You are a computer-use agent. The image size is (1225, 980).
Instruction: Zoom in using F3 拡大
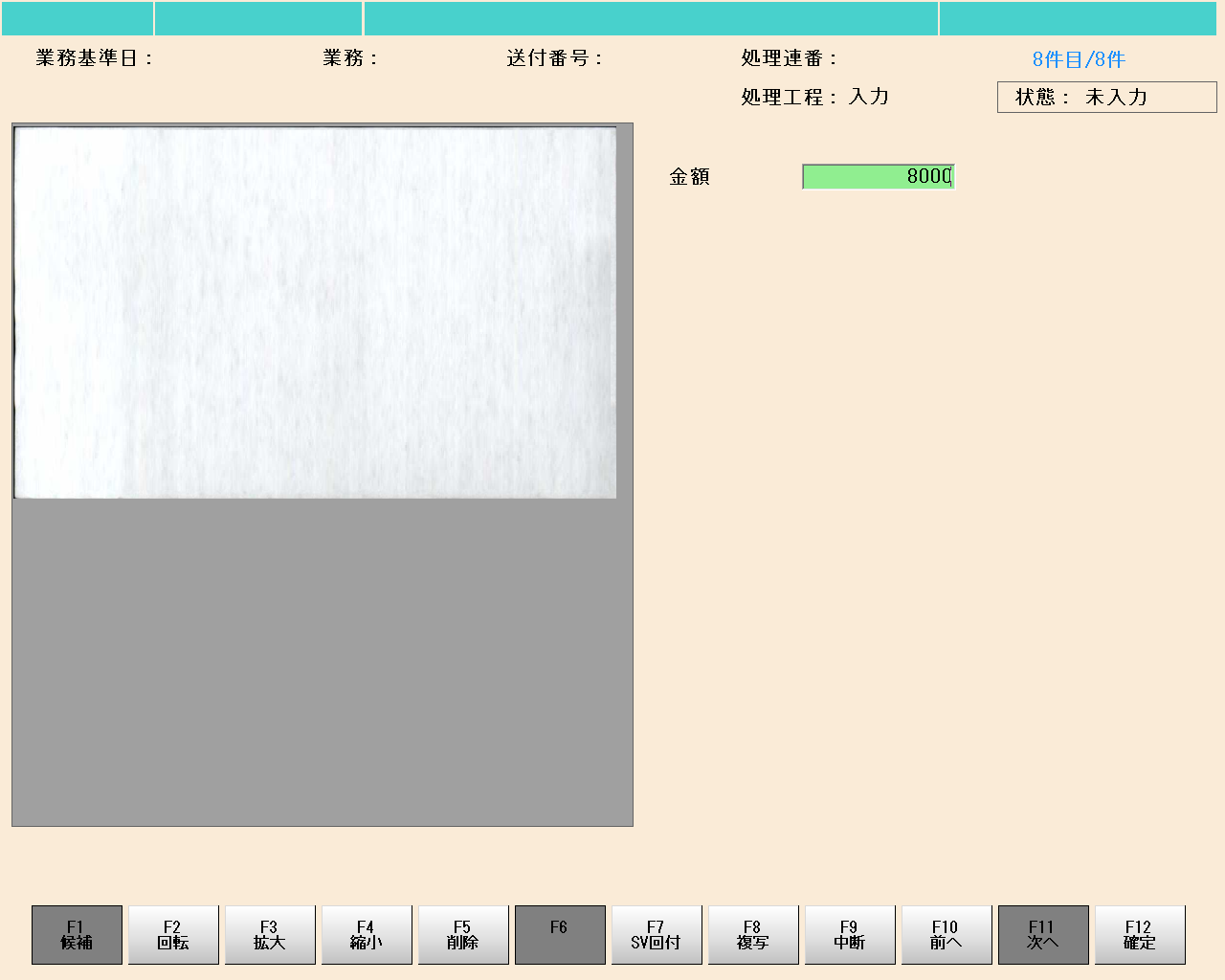click(270, 934)
